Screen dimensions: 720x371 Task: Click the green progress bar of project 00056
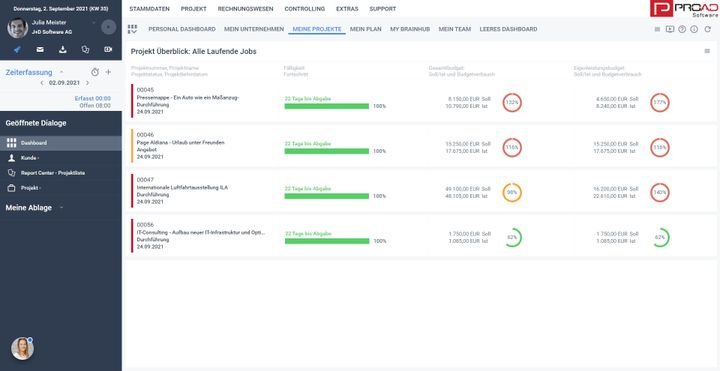coord(326,241)
